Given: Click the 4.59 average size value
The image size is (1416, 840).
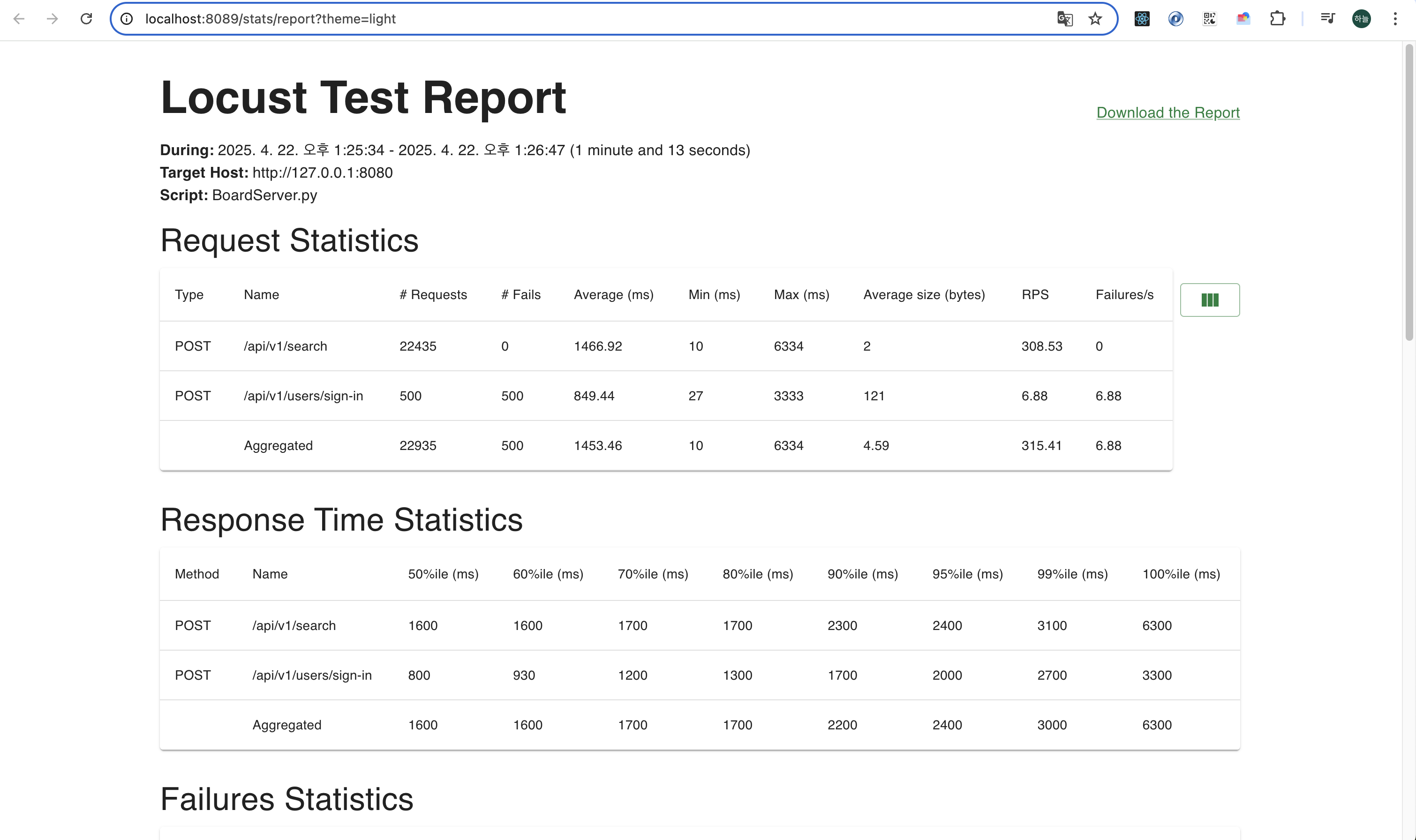Looking at the screenshot, I should click(876, 446).
